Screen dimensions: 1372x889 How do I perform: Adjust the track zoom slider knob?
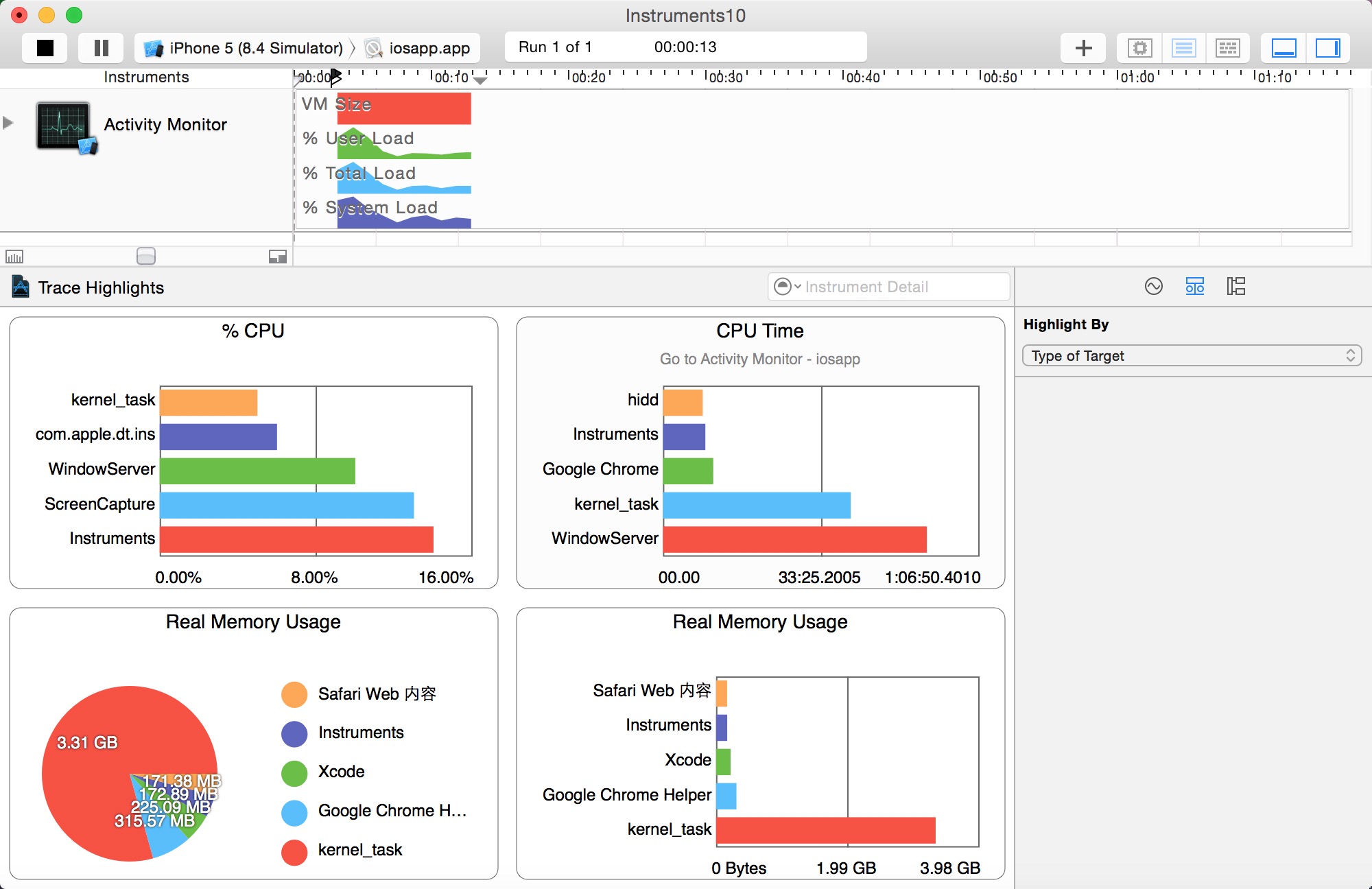(146, 256)
